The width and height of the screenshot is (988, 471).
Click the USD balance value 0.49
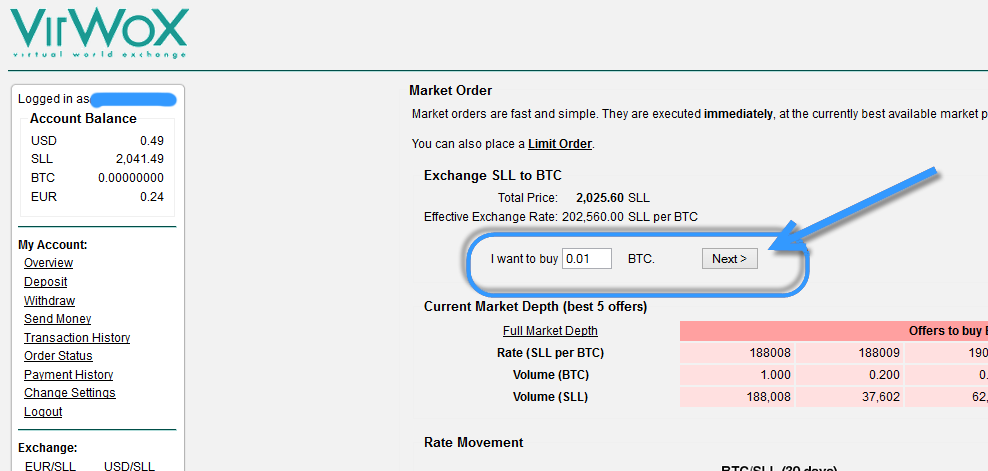pos(151,141)
